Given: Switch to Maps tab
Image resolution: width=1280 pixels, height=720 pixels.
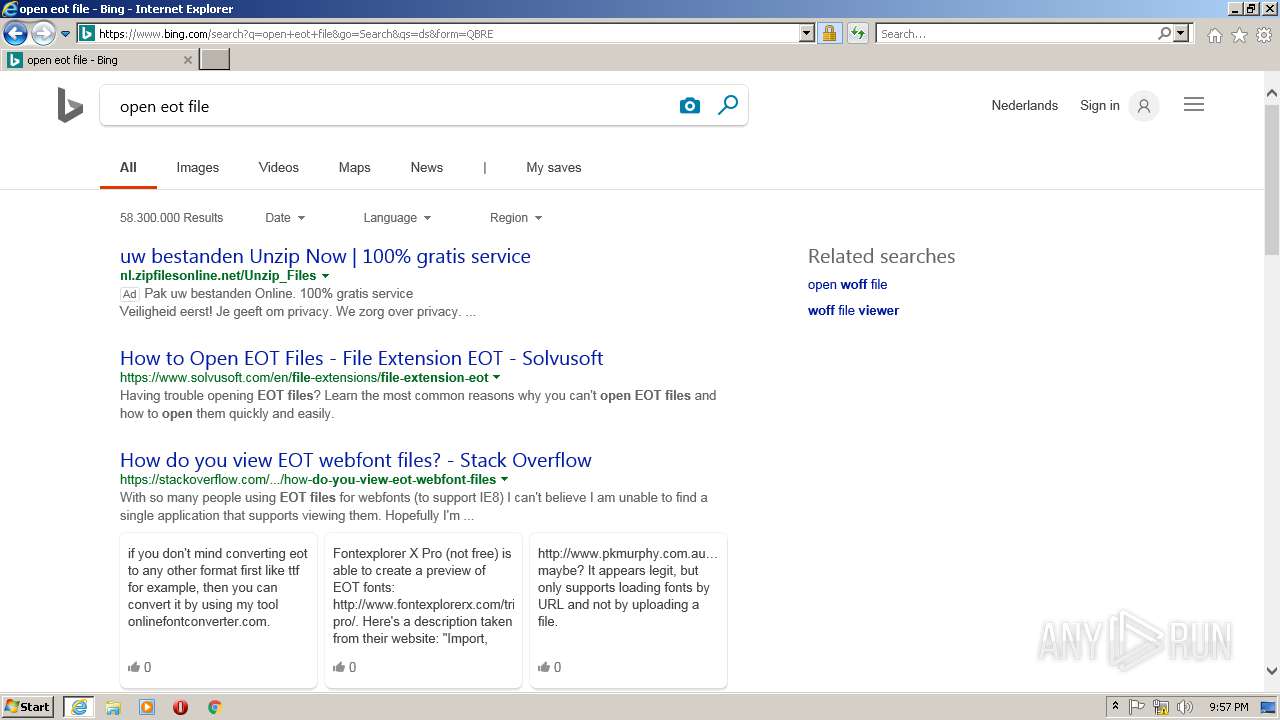Looking at the screenshot, I should (355, 168).
